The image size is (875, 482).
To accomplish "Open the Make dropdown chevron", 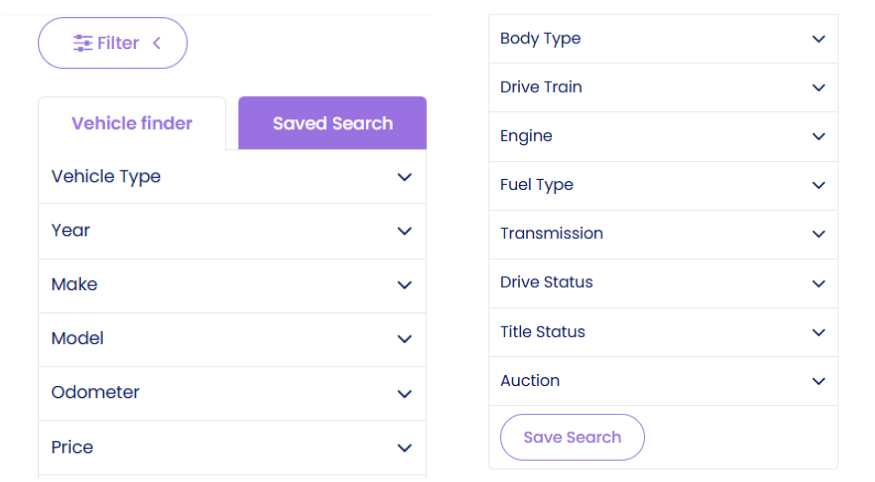I will pyautogui.click(x=404, y=285).
